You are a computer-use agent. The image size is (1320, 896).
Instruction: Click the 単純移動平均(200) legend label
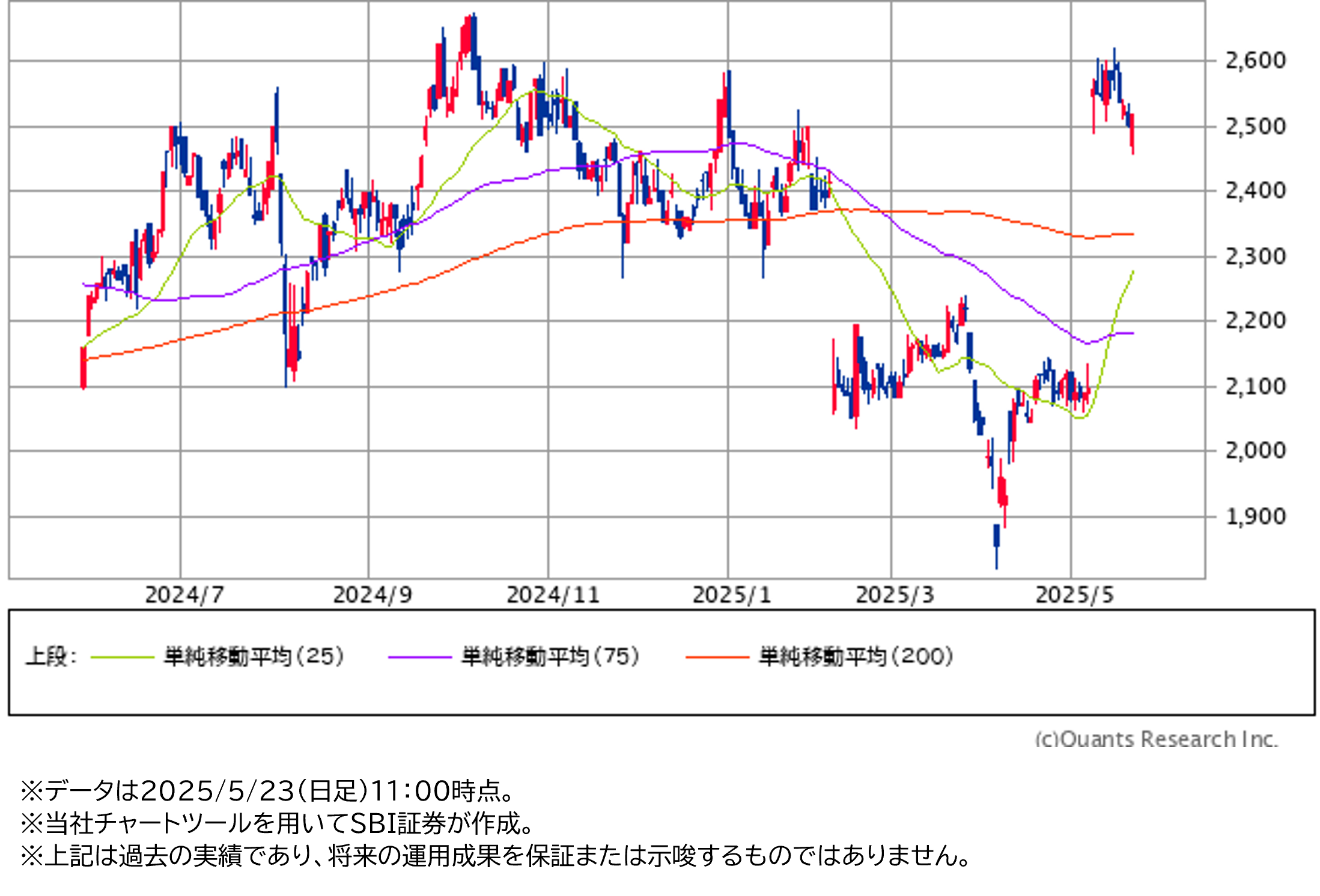[x=856, y=656]
